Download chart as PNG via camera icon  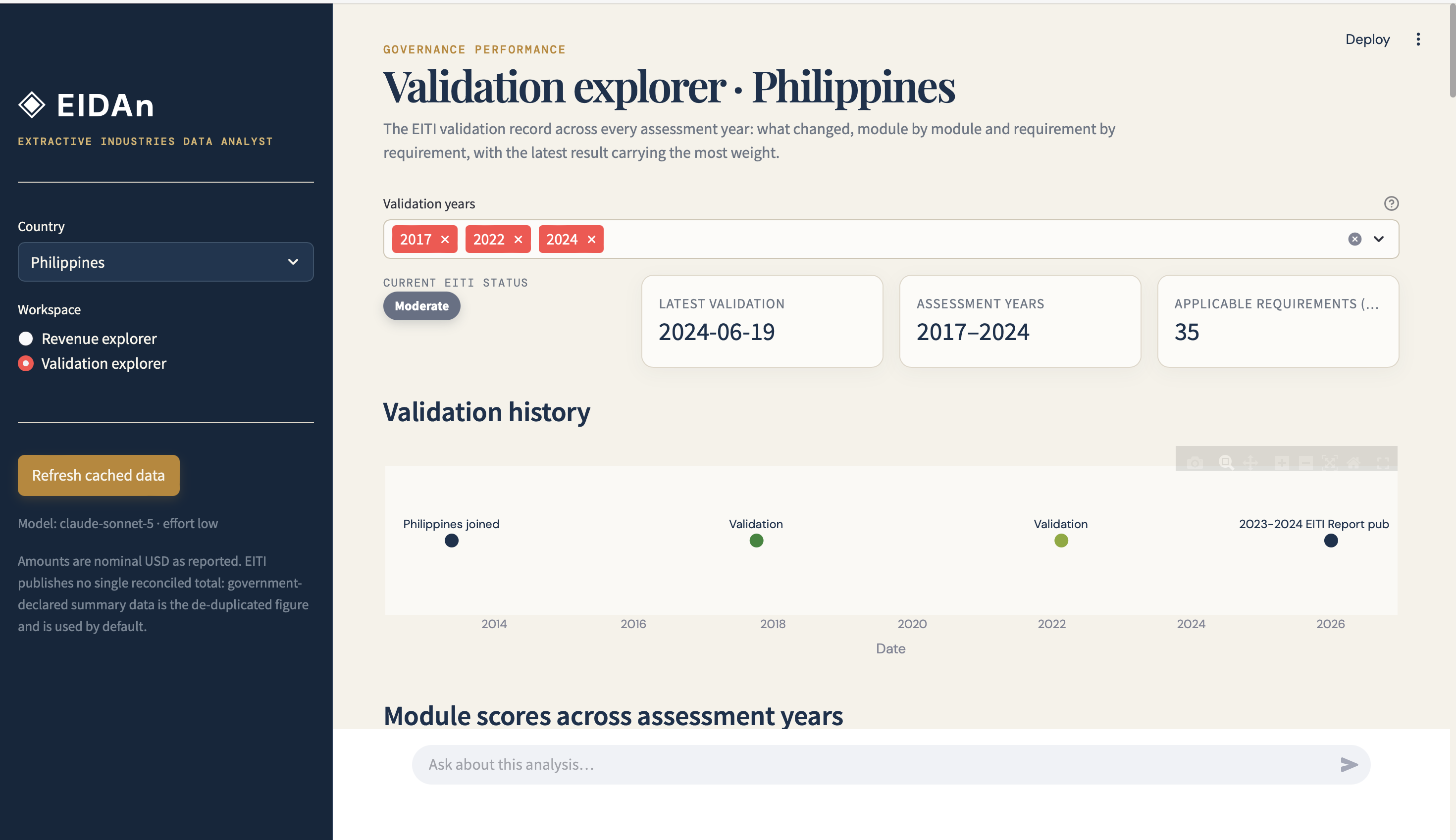tap(1195, 462)
